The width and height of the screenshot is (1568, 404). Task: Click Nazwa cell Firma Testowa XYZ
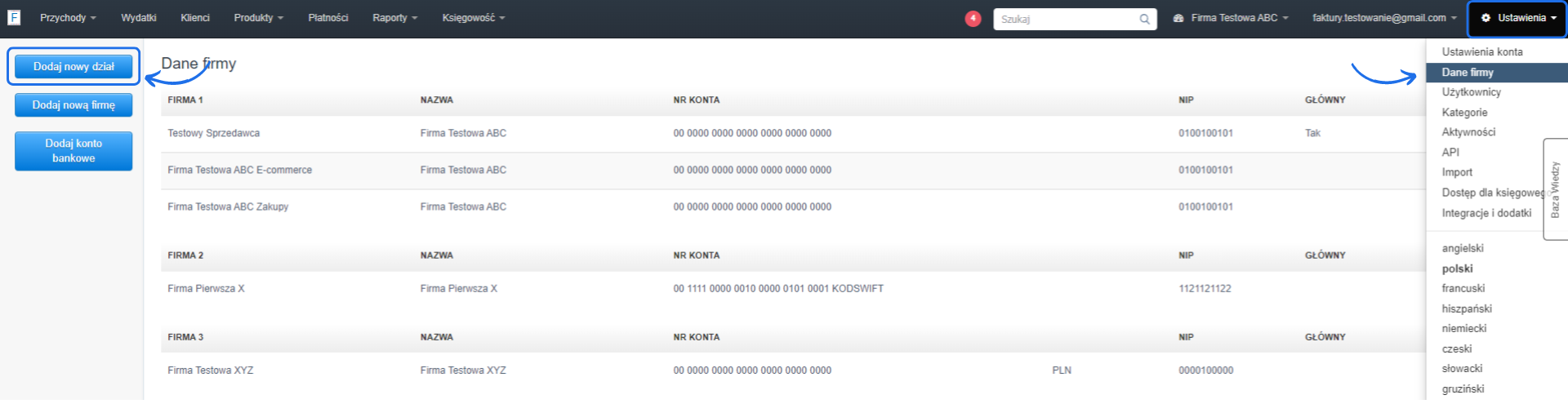[463, 370]
